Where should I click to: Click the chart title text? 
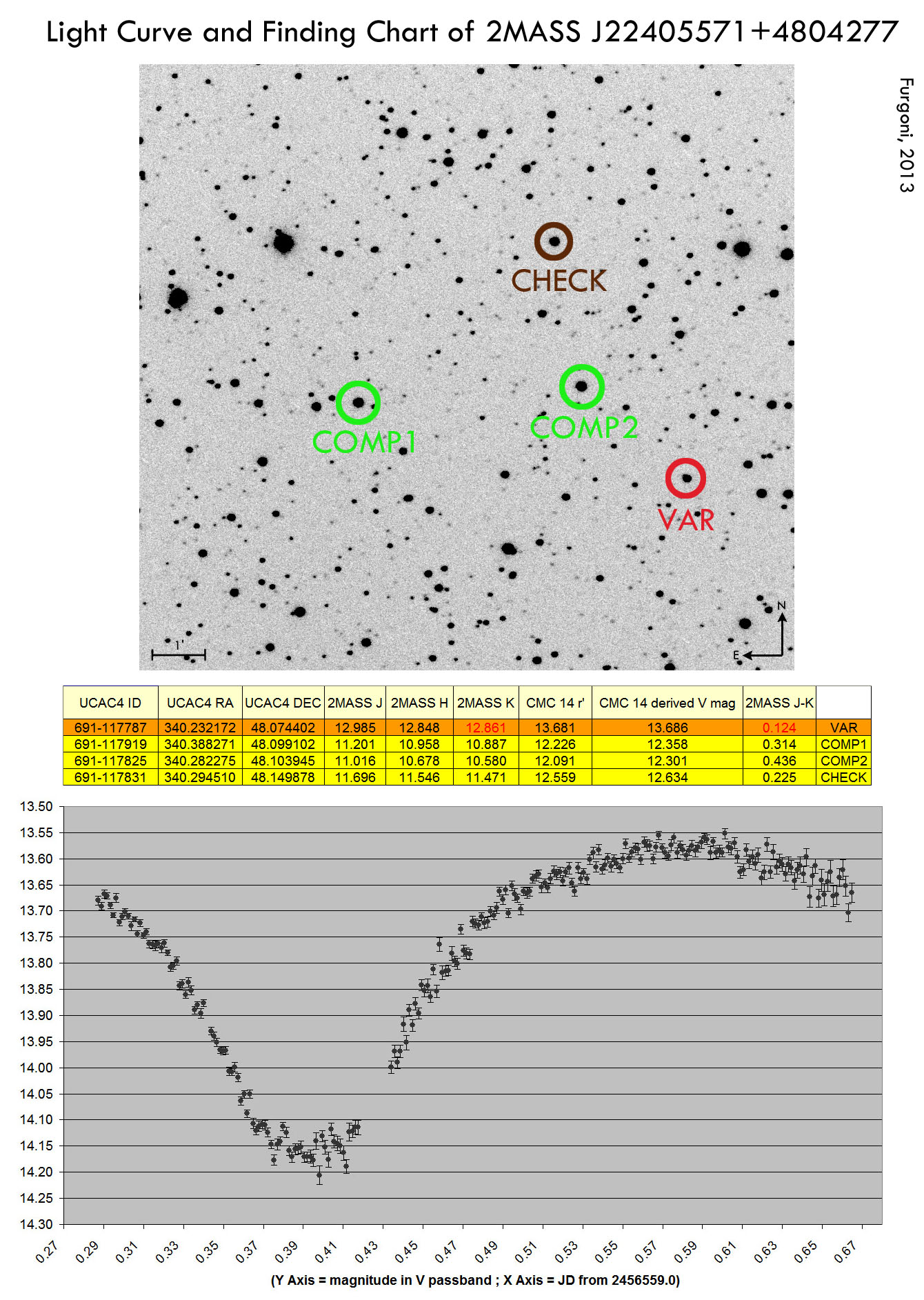coord(472,32)
